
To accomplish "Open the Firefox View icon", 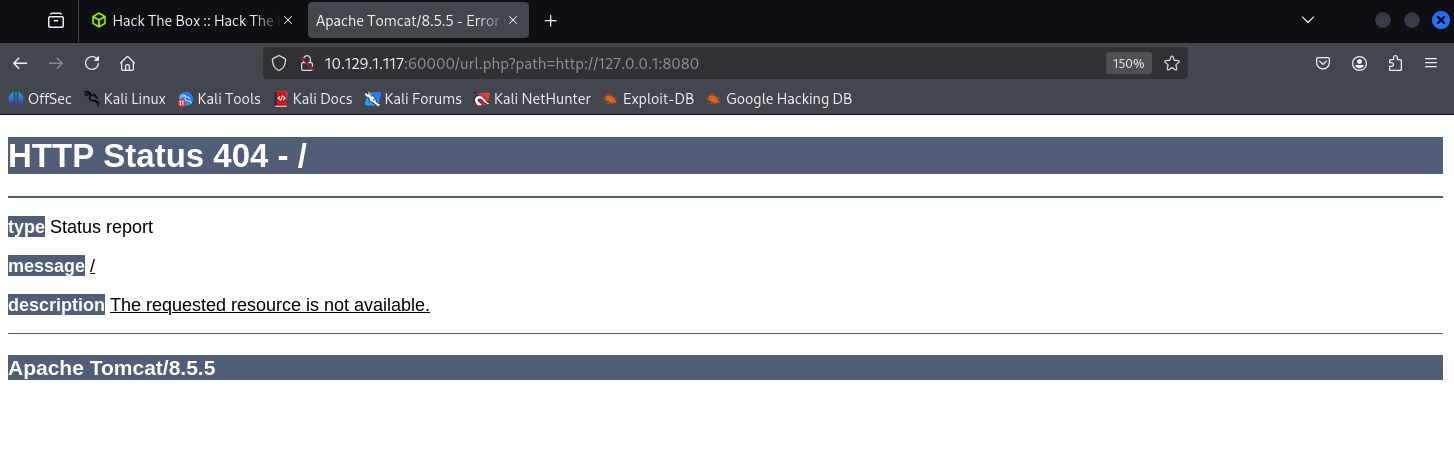I will (x=56, y=20).
